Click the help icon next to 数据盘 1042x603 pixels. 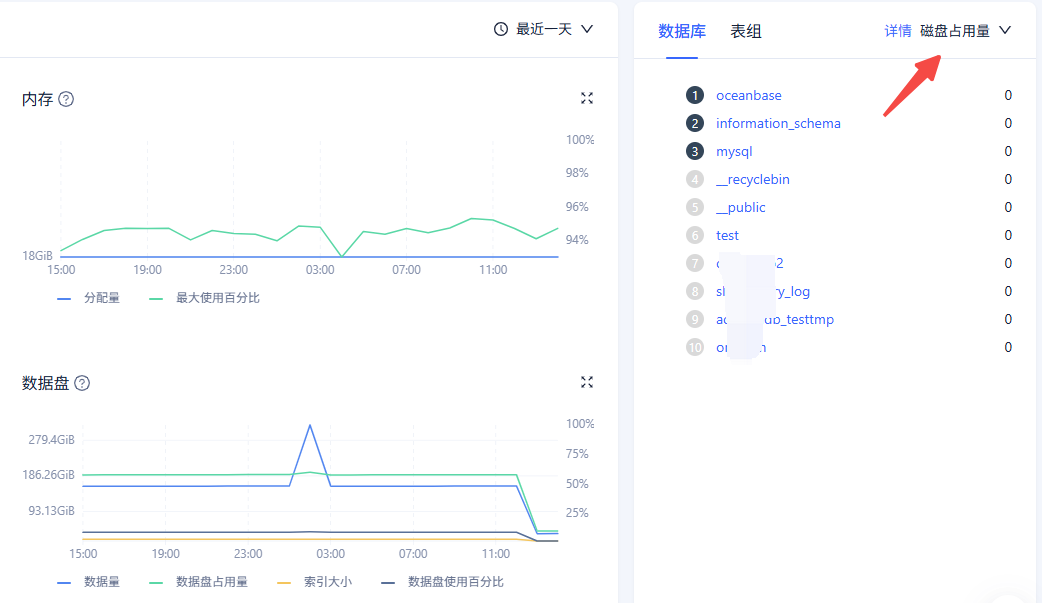[82, 383]
